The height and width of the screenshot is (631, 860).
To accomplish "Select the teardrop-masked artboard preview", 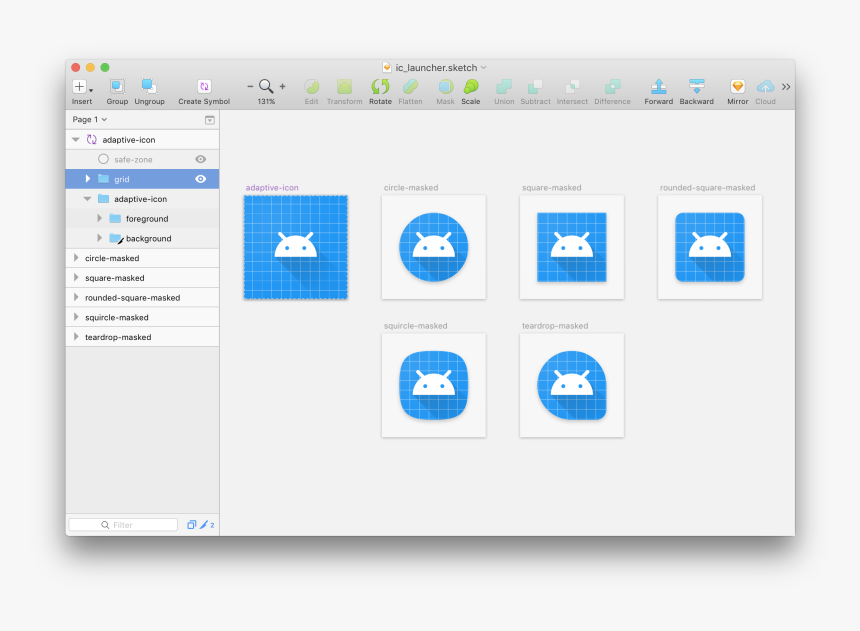I will pos(572,385).
